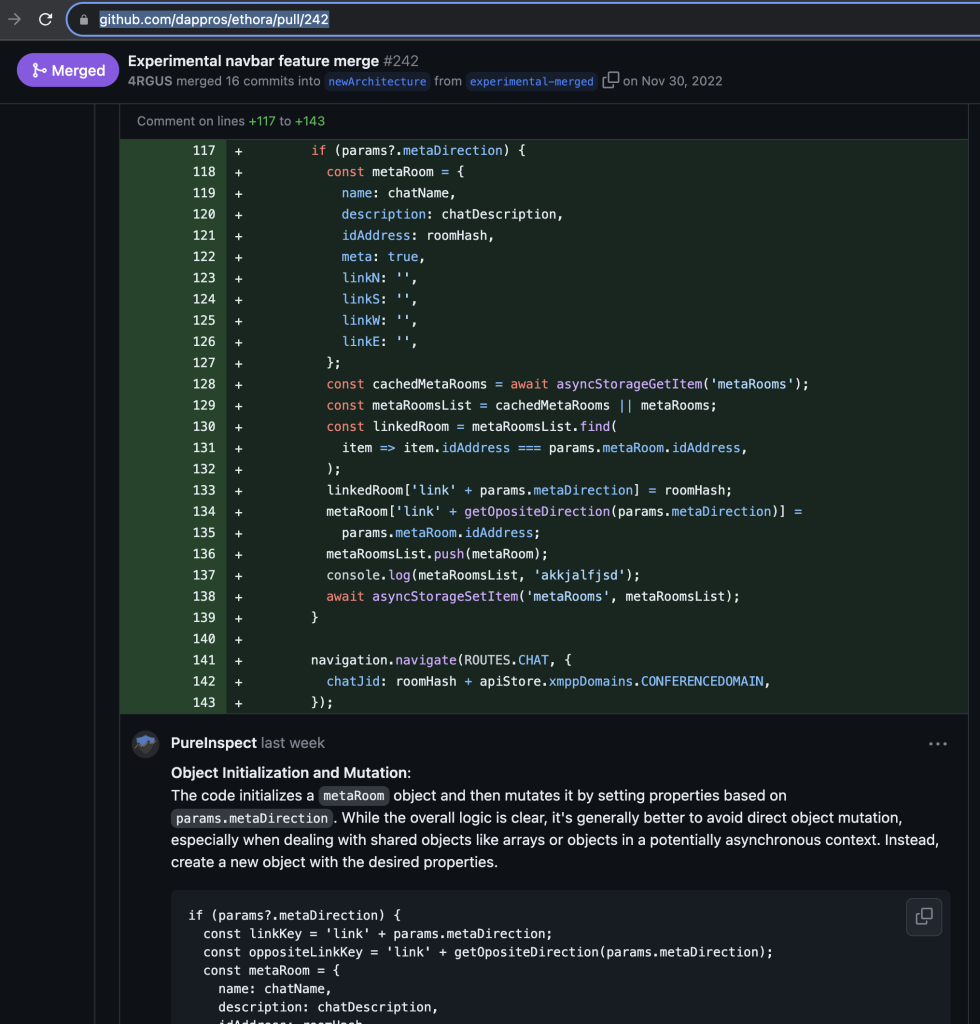The height and width of the screenshot is (1024, 980).
Task: Click asyncStorageSetItem code on line 138
Action: [445, 596]
